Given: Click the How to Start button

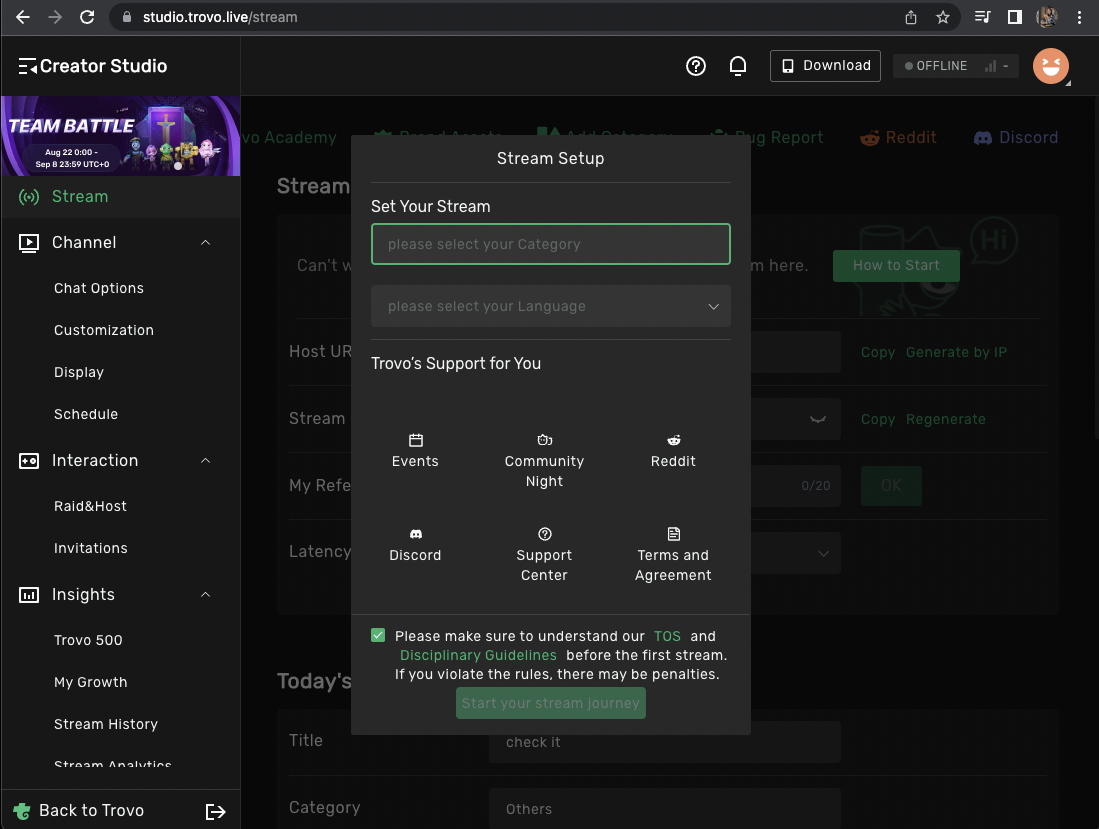Looking at the screenshot, I should [896, 266].
